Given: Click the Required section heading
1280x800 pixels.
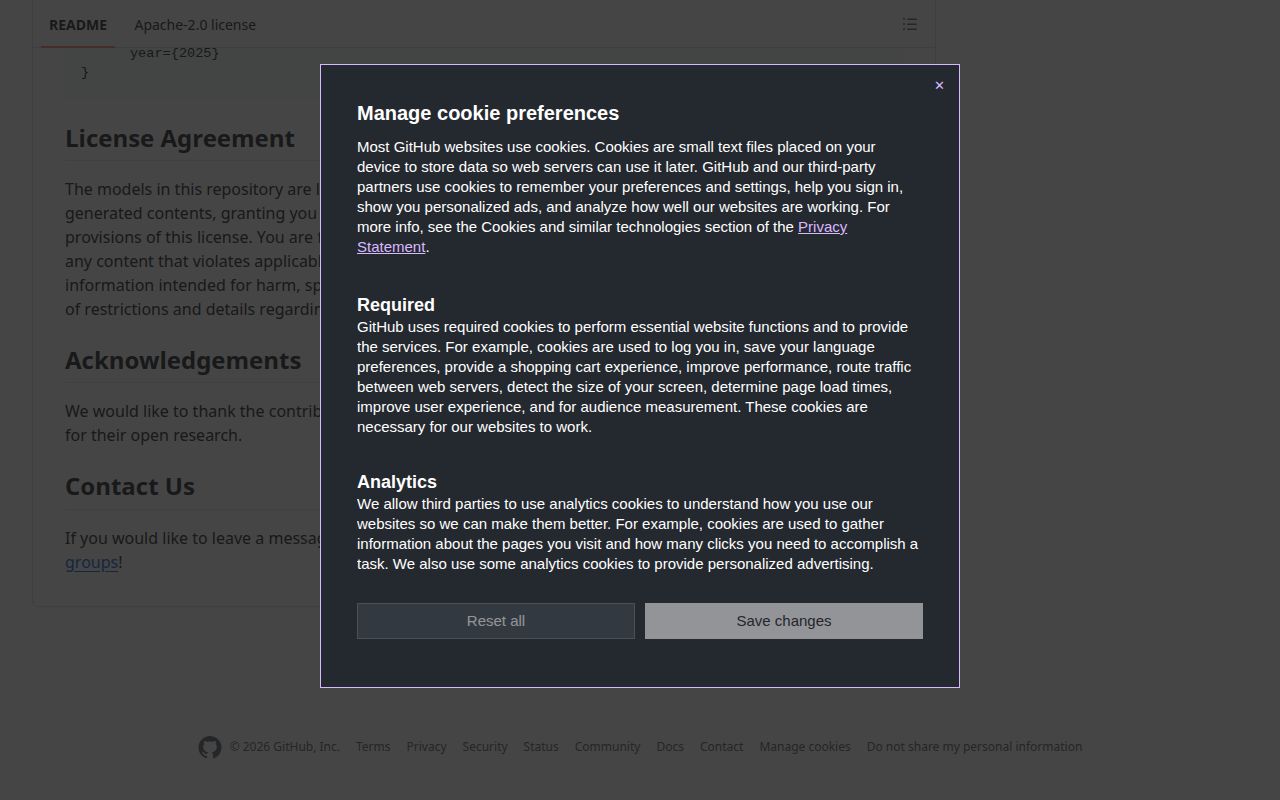Looking at the screenshot, I should pos(396,305).
